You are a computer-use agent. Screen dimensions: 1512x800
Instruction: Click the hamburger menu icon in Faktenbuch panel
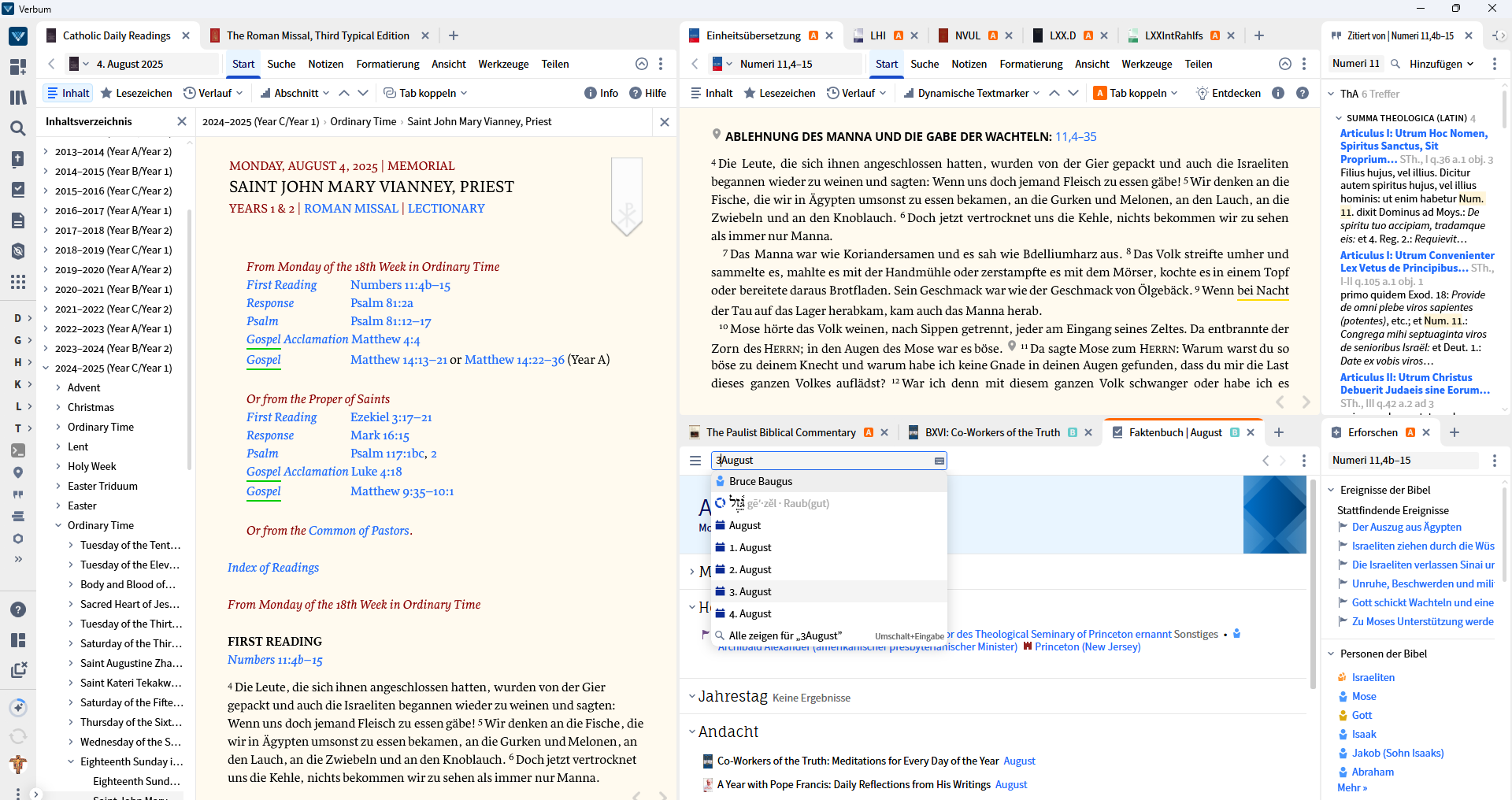[695, 461]
